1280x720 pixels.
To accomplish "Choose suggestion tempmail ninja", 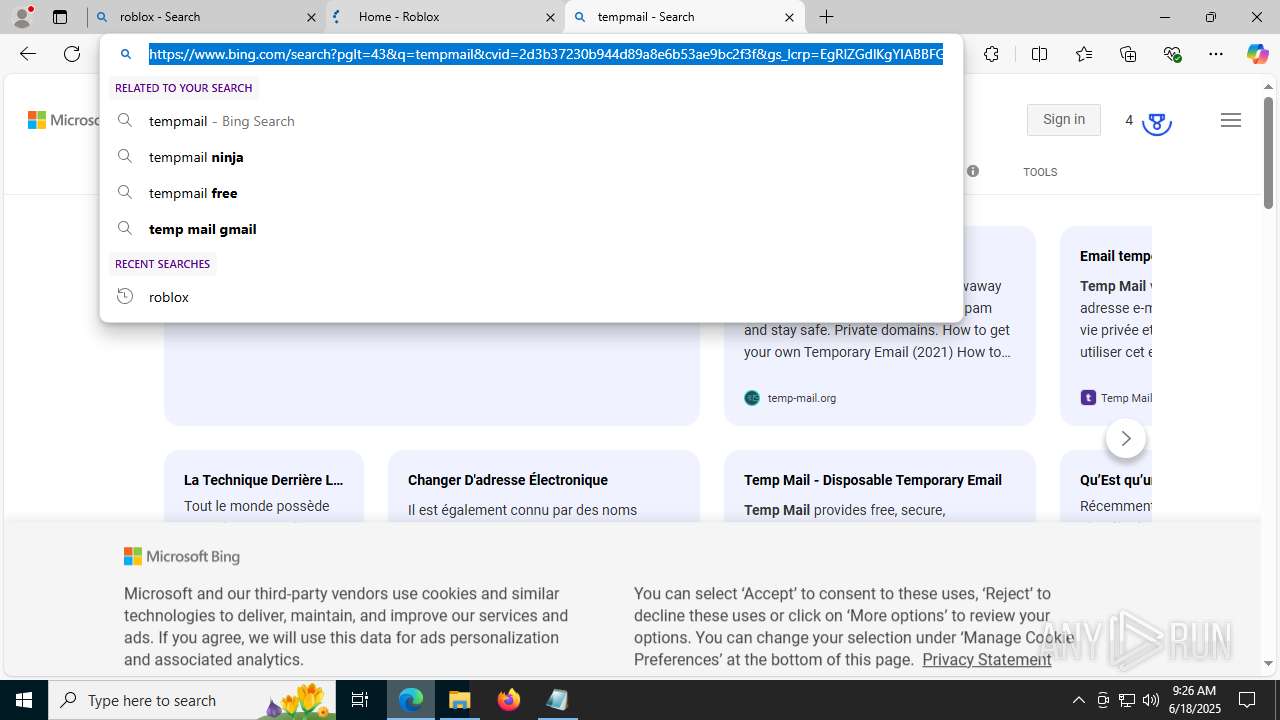I will (x=531, y=156).
